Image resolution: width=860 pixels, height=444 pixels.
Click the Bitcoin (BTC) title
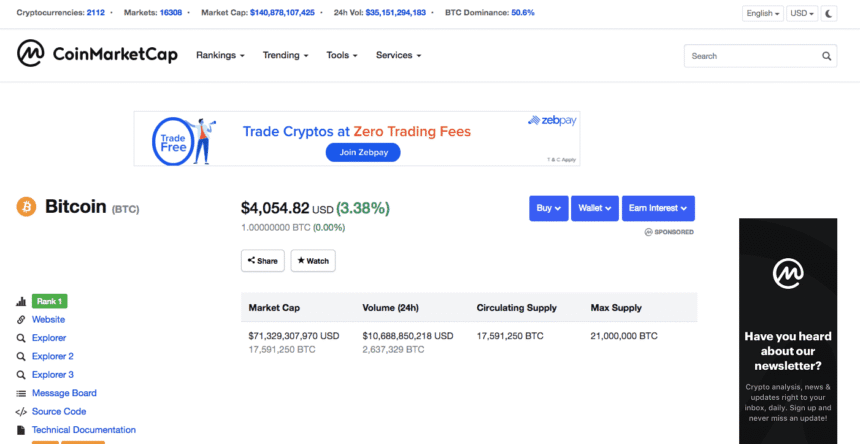(92, 207)
